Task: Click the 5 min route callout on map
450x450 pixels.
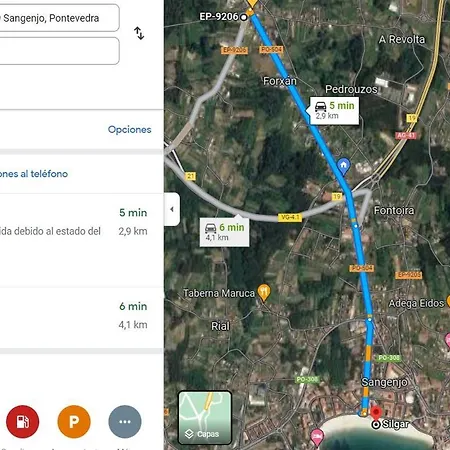Action: click(334, 111)
